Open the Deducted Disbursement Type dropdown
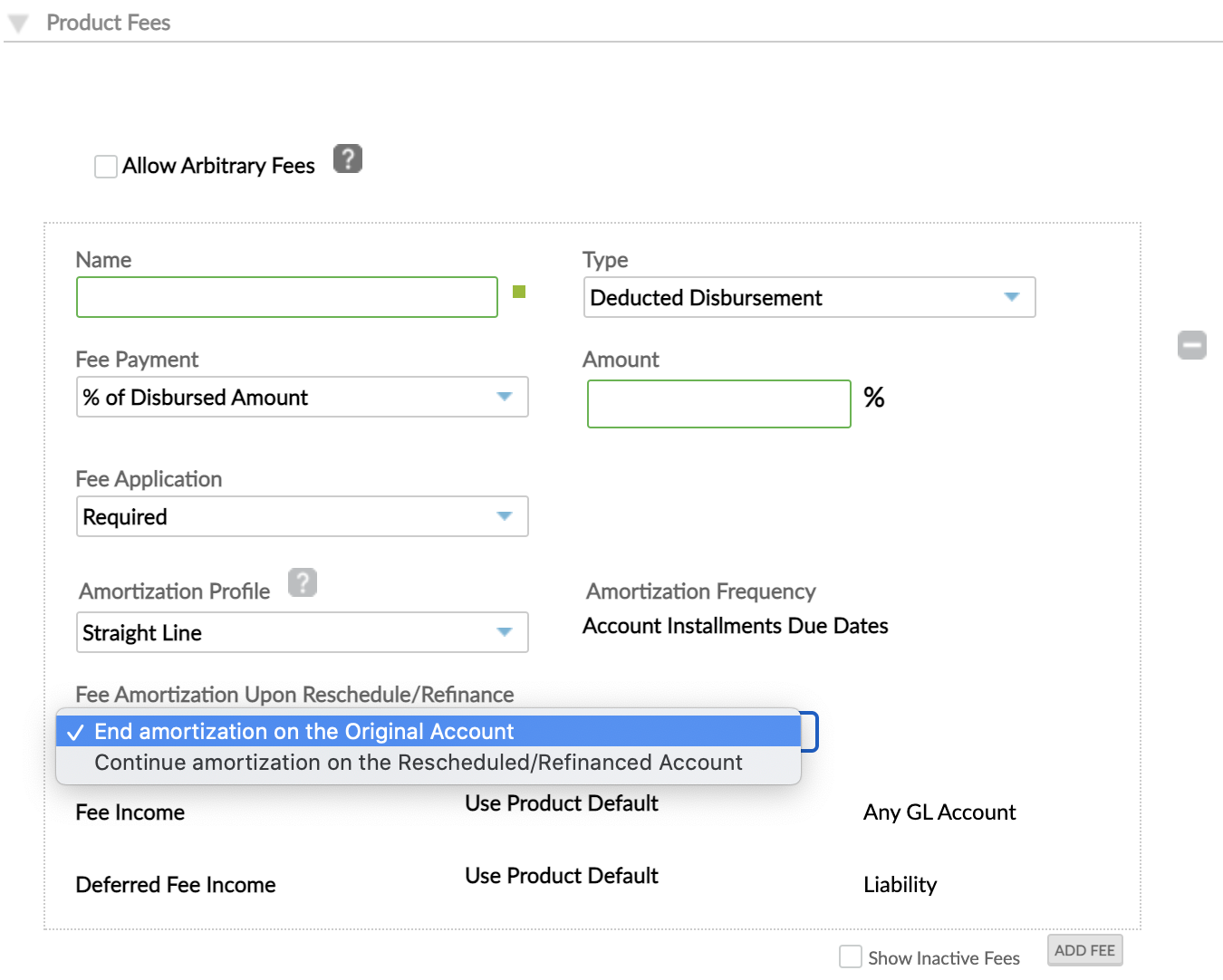 pos(809,297)
